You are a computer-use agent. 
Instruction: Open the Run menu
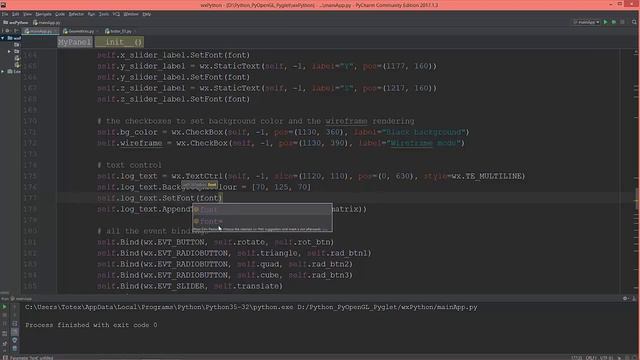pyautogui.click(x=91, y=14)
